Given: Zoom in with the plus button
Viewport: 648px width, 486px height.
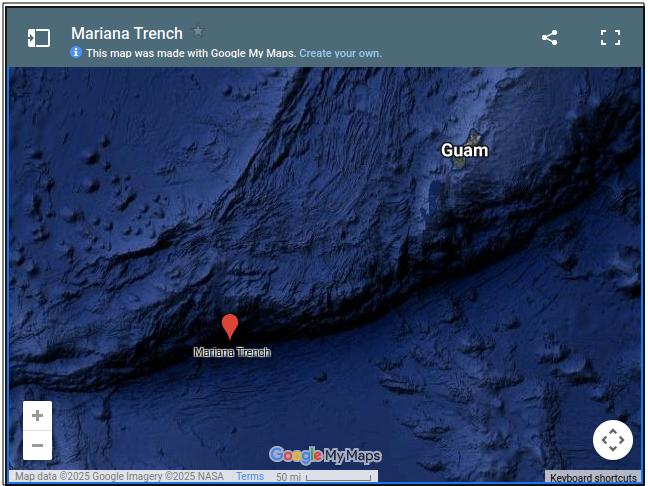Looking at the screenshot, I should (x=38, y=415).
